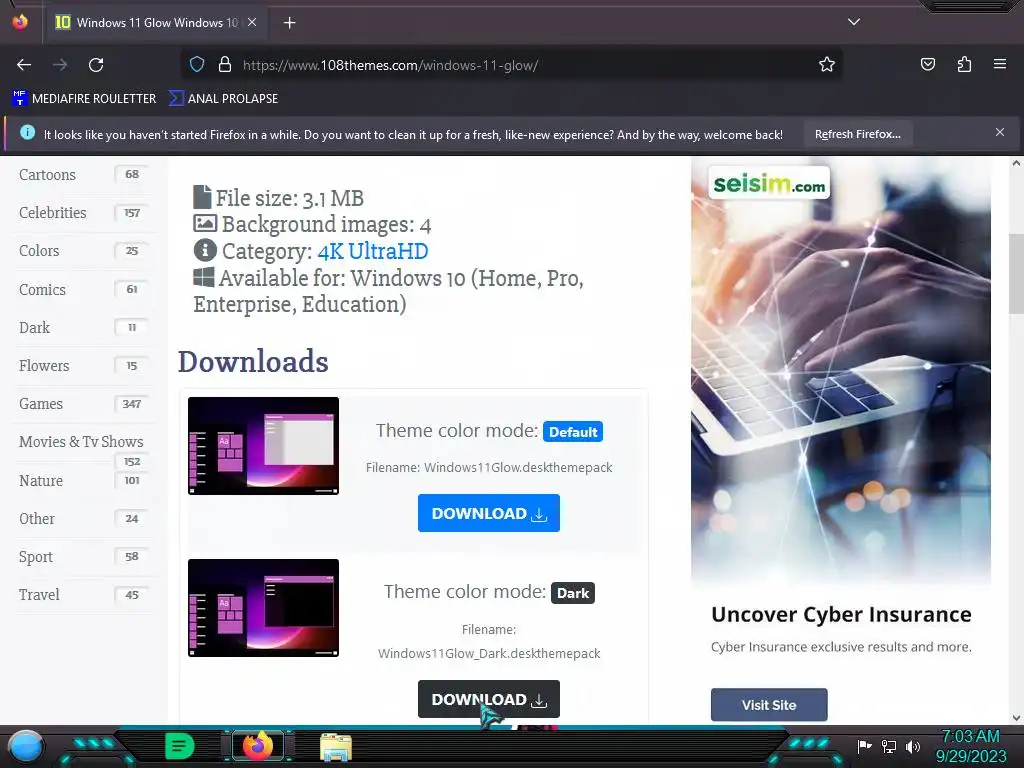Click the notification info icon
The image size is (1024, 768).
click(x=27, y=133)
